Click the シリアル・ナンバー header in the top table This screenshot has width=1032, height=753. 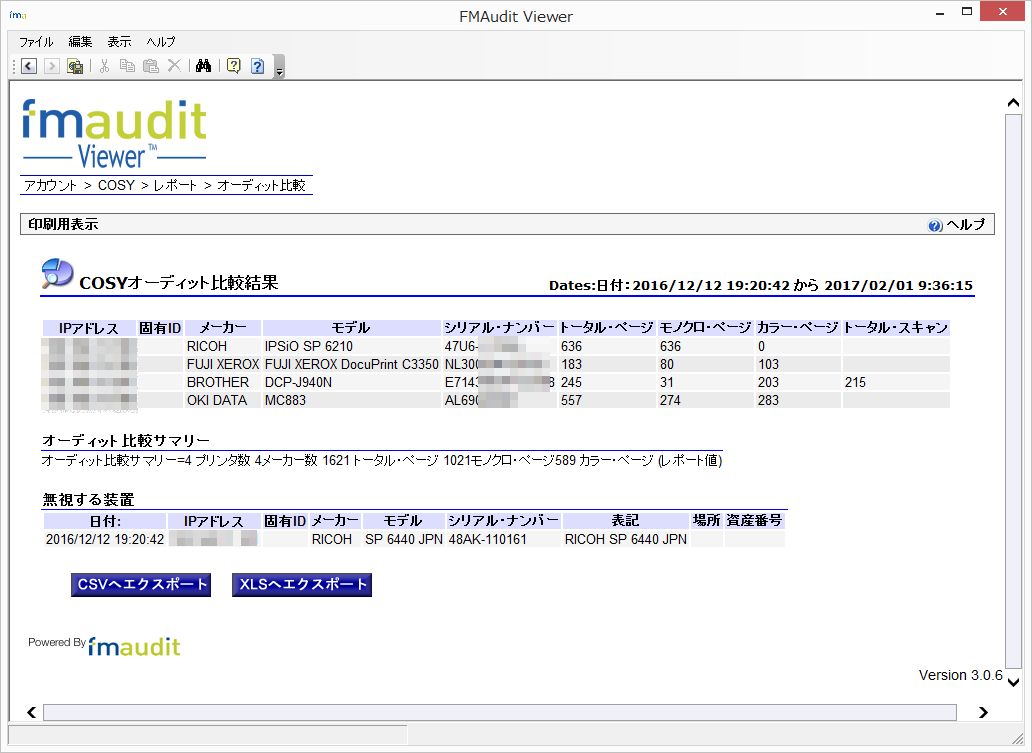500,328
